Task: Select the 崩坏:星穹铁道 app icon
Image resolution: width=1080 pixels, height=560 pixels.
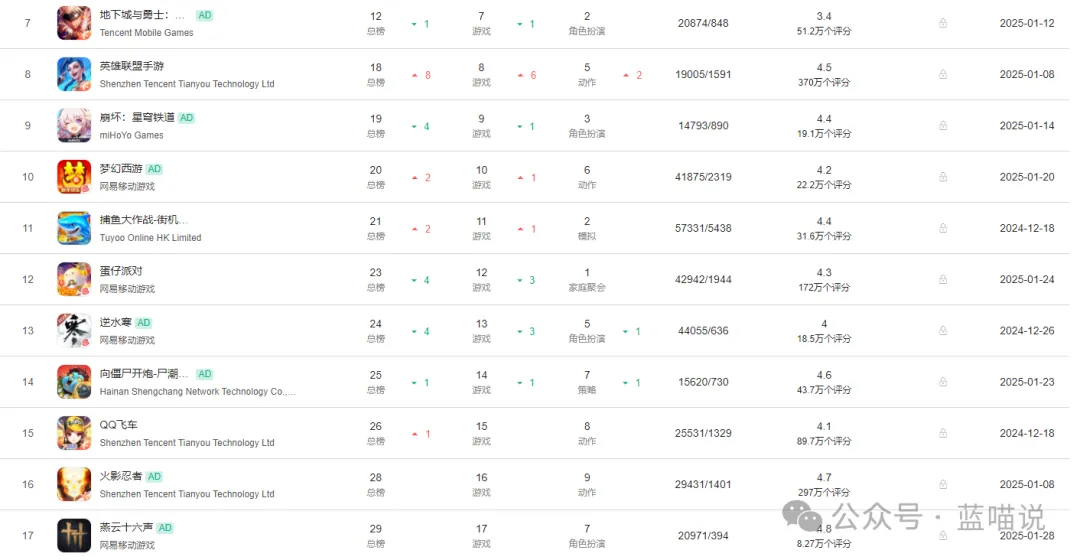Action: click(74, 125)
